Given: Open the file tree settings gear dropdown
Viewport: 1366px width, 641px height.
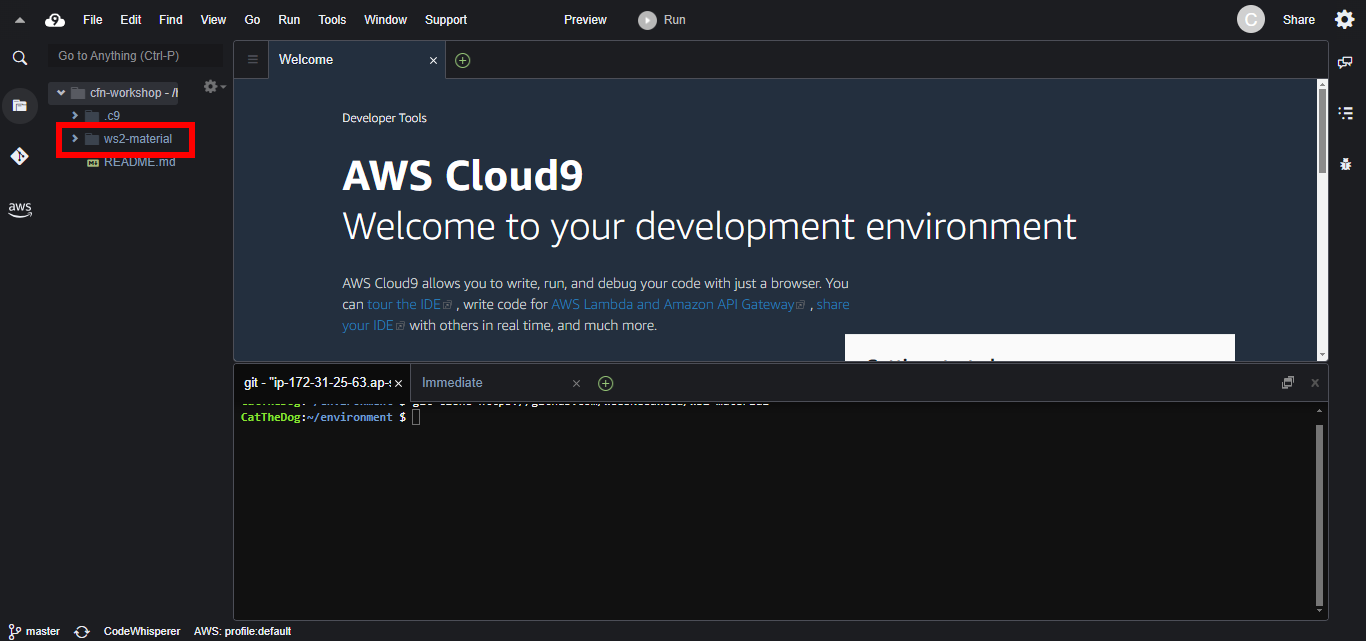Looking at the screenshot, I should click(213, 87).
